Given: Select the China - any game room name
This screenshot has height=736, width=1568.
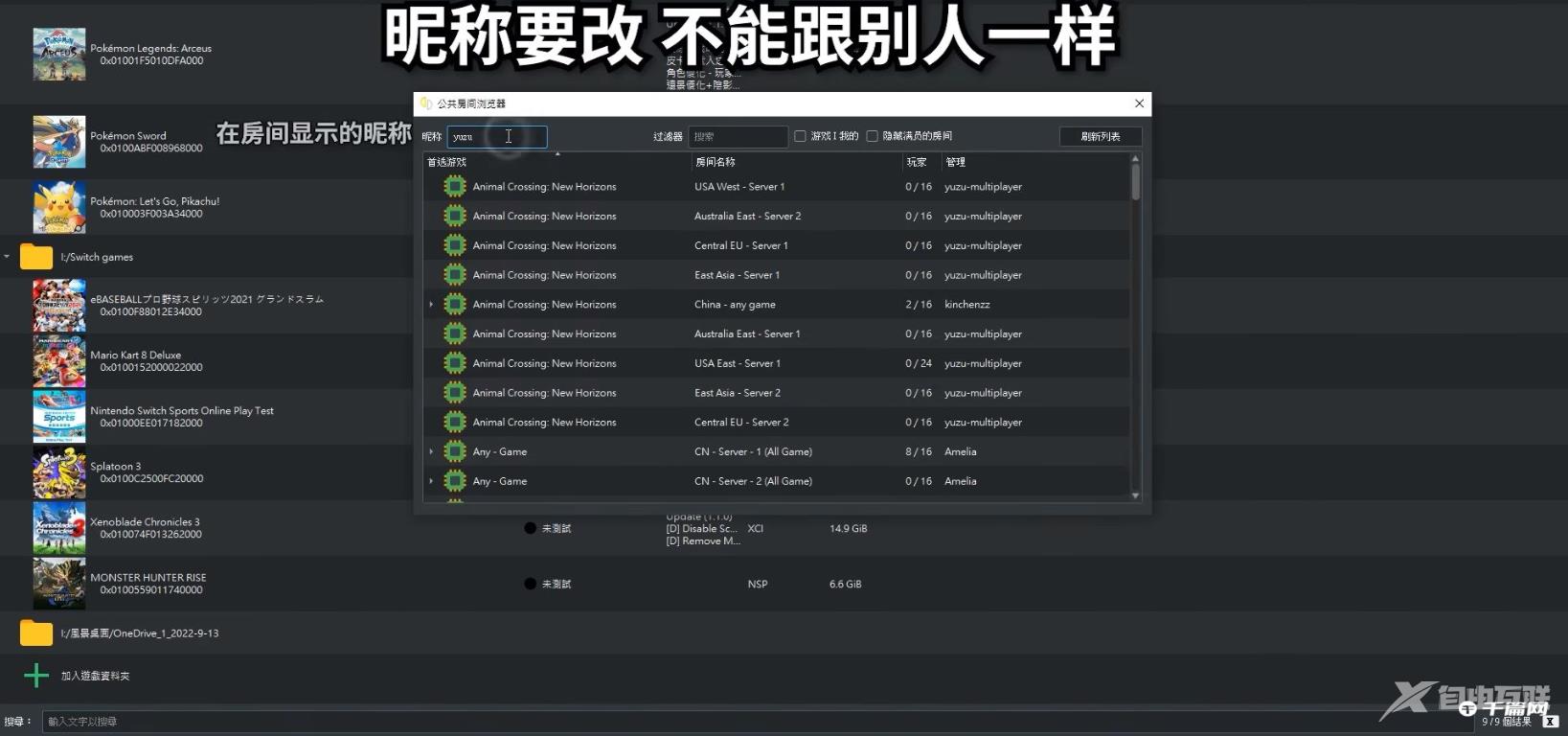Looking at the screenshot, I should tap(735, 305).
